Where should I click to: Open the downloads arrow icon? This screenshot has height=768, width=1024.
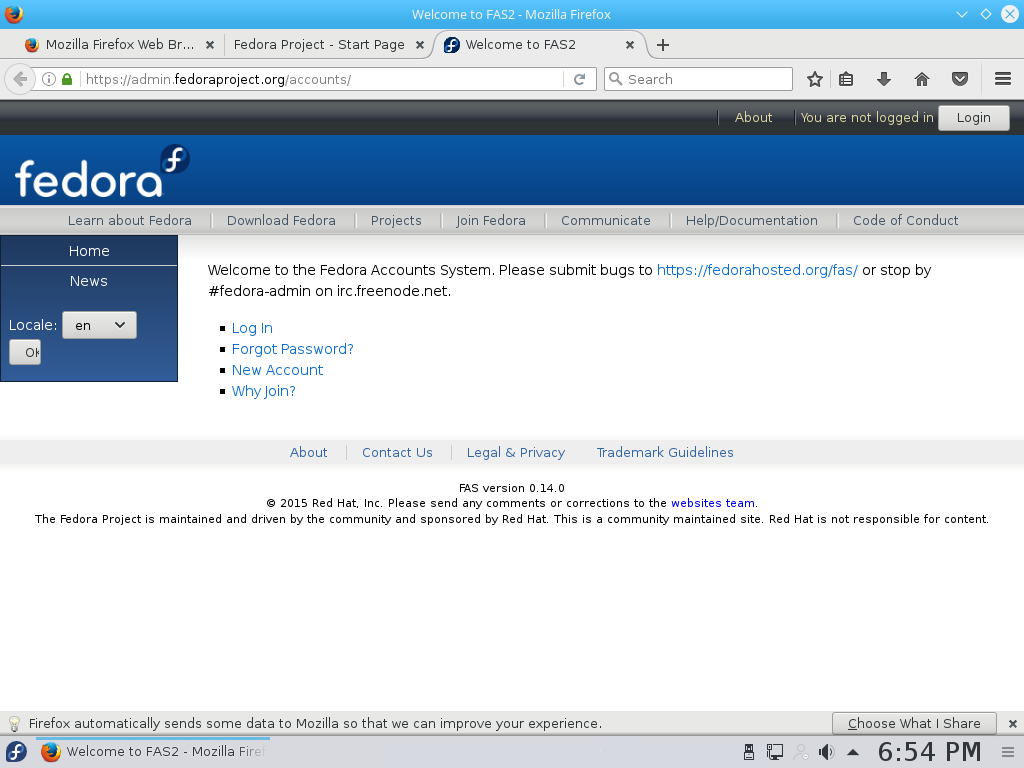pyautogui.click(x=884, y=80)
